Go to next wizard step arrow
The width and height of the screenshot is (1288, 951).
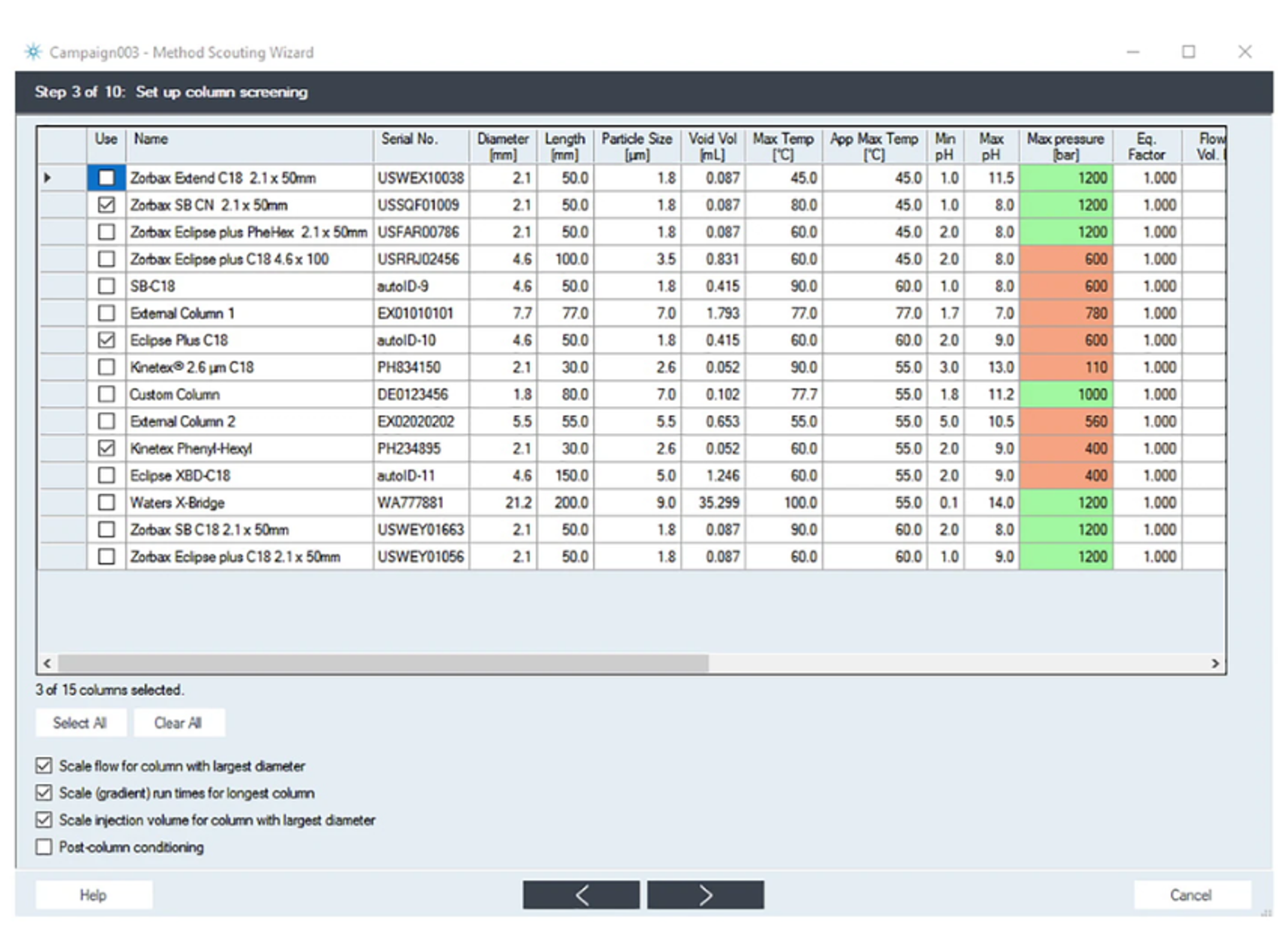tap(705, 895)
